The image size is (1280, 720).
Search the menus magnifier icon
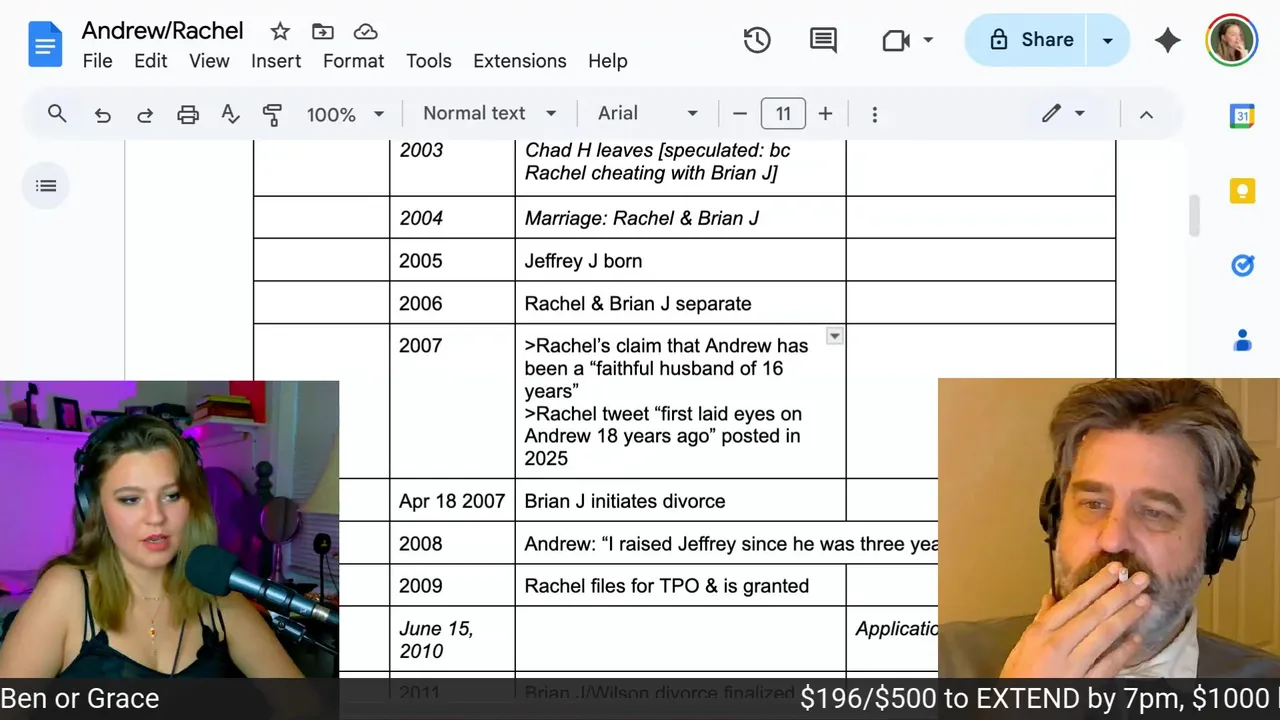pyautogui.click(x=57, y=114)
